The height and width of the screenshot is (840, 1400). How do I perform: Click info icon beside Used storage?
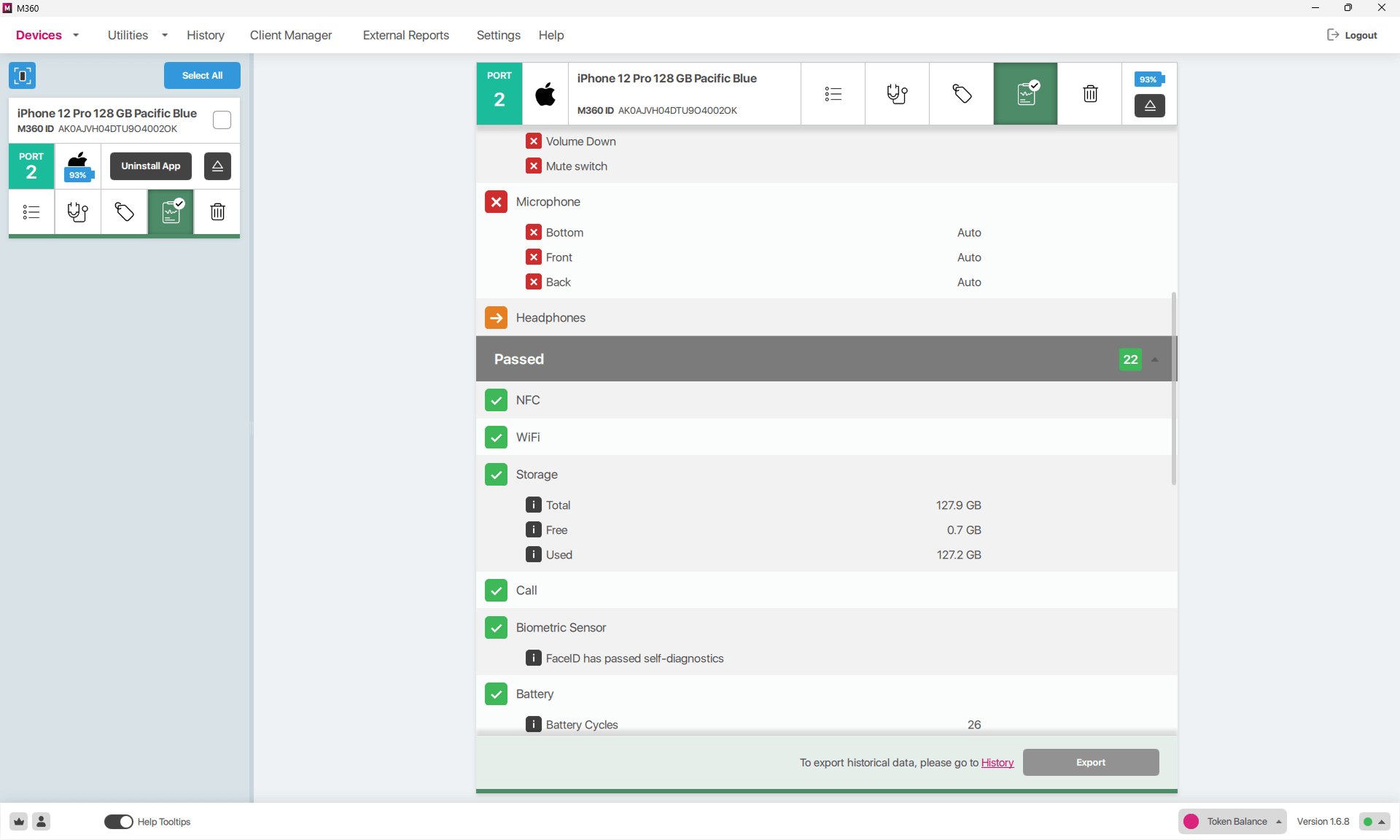(x=534, y=555)
